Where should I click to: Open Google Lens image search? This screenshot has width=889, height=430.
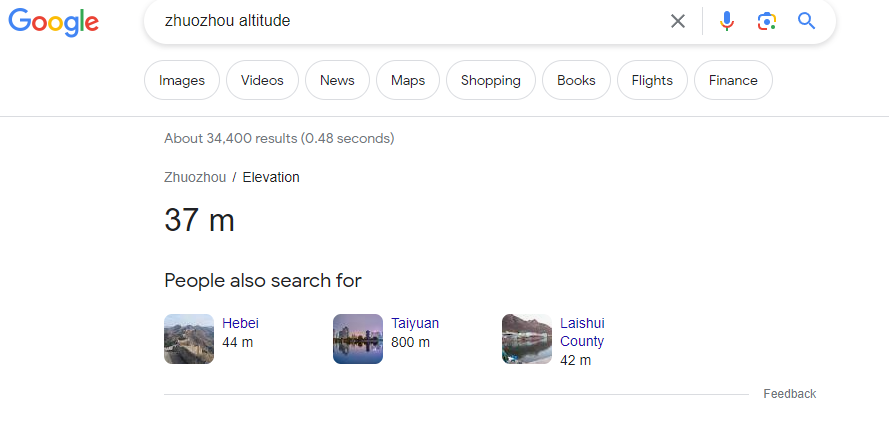click(767, 21)
